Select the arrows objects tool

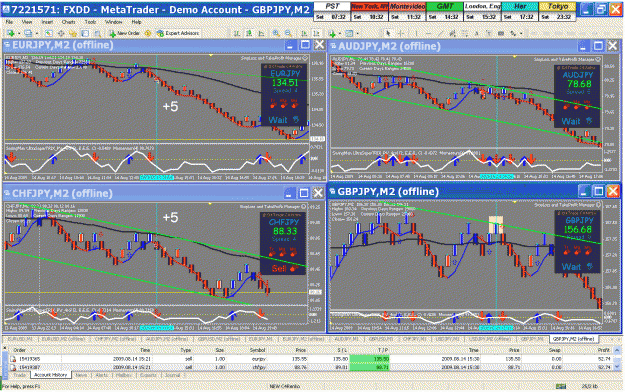click(513, 33)
